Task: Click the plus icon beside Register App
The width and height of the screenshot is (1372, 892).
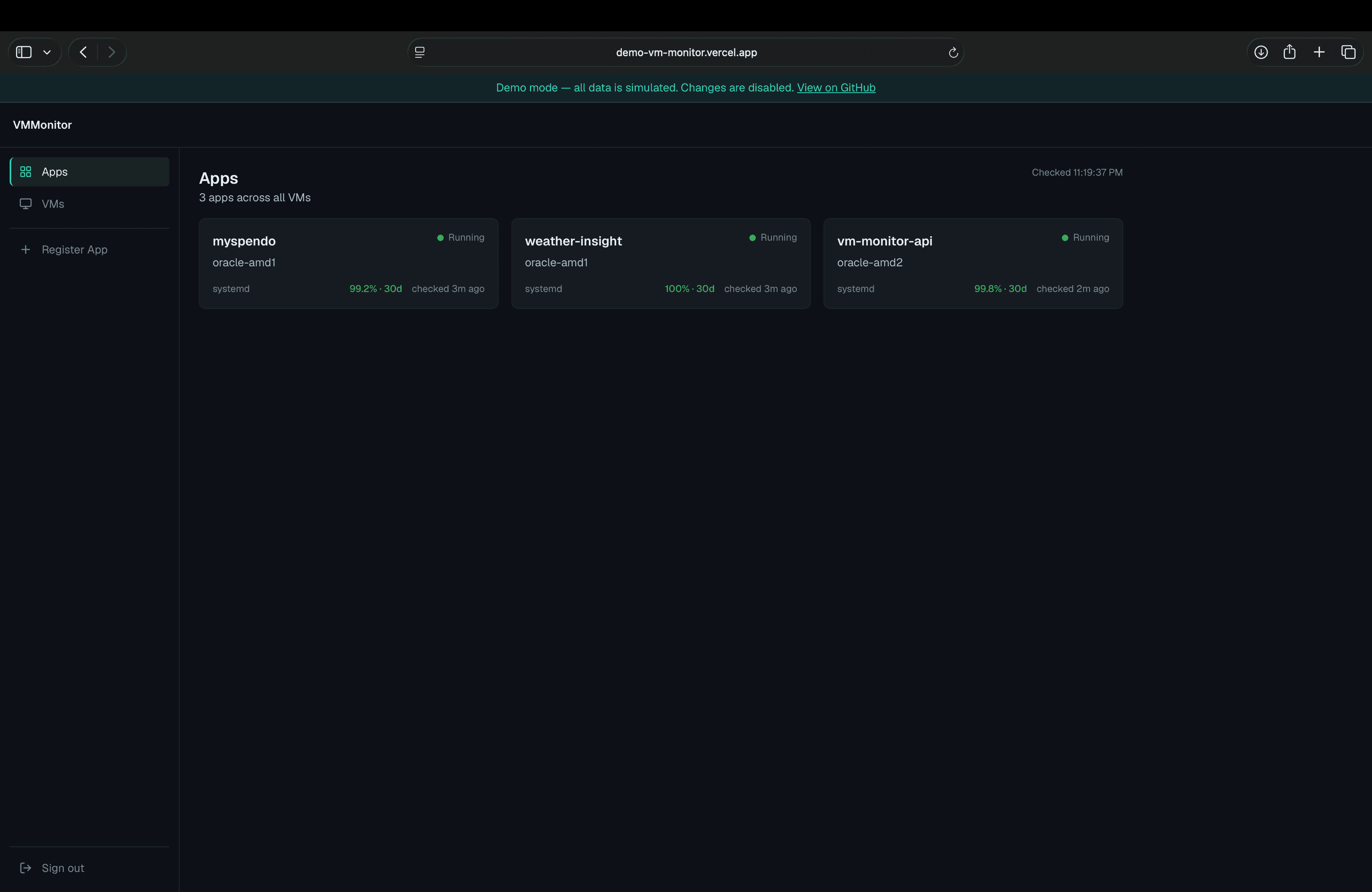Action: [x=25, y=249]
